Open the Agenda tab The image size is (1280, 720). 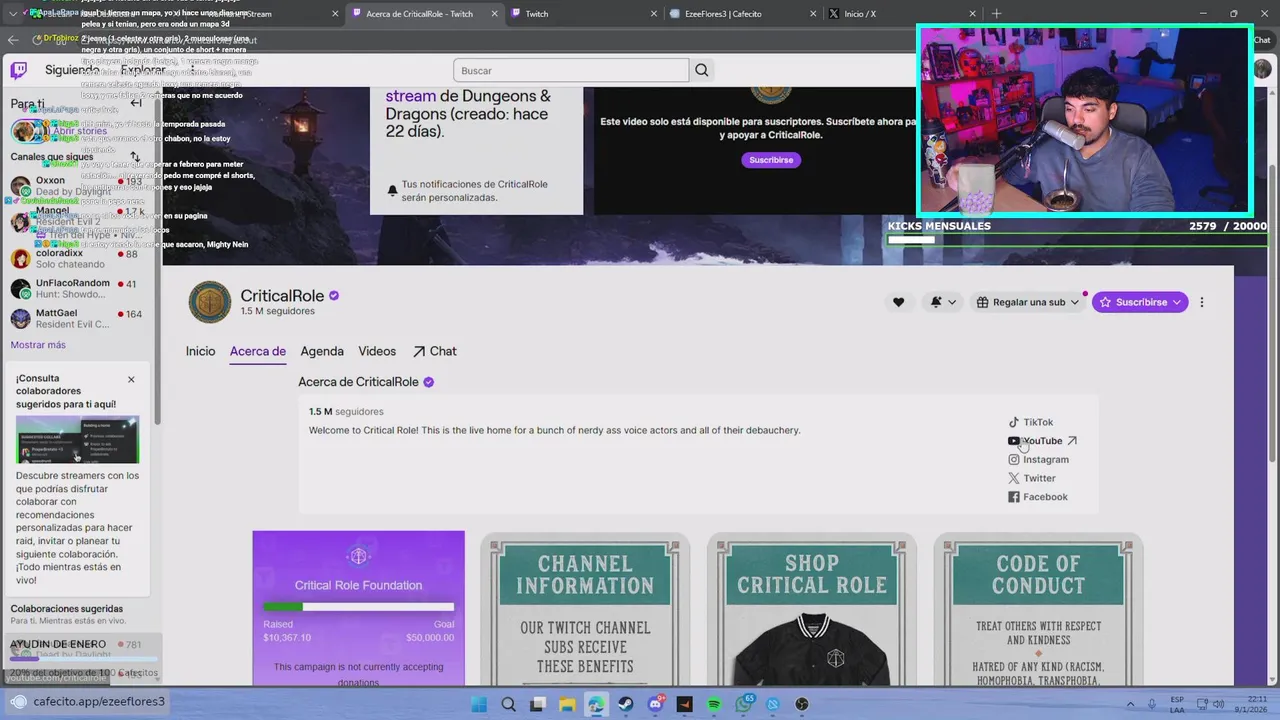[322, 351]
